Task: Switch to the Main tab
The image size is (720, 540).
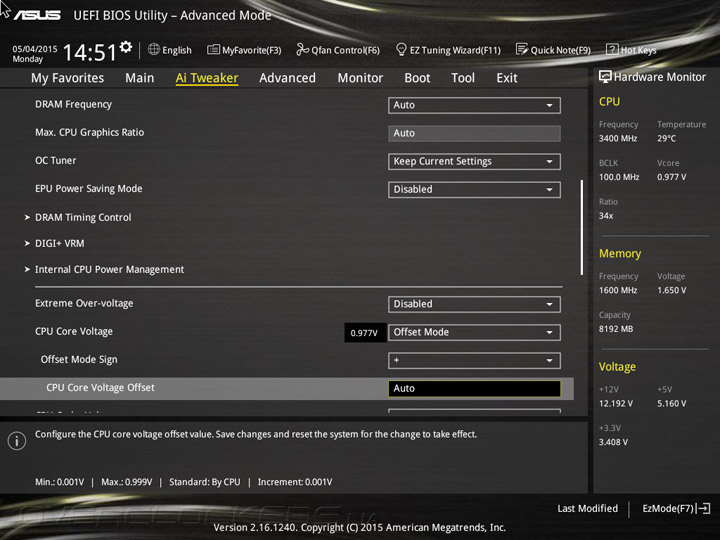Action: (140, 78)
